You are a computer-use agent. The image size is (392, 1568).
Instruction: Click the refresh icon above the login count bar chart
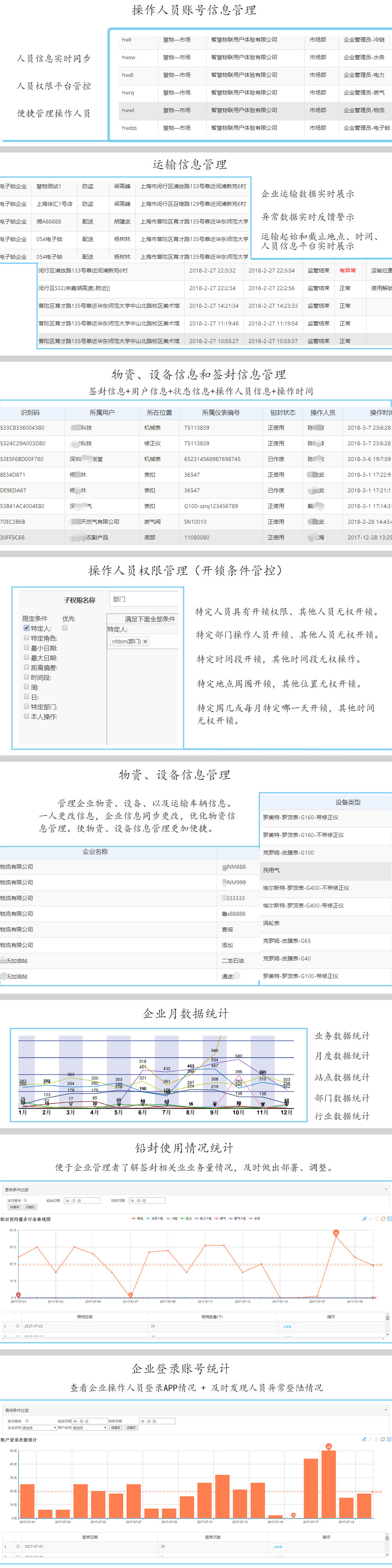(x=383, y=1439)
